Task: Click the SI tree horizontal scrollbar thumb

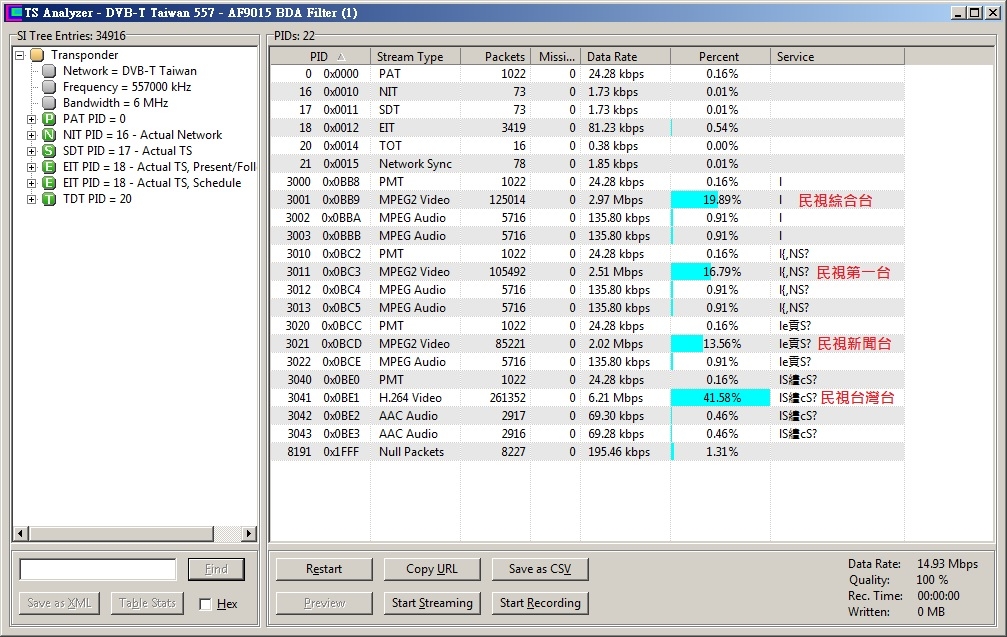Action: [x=121, y=533]
